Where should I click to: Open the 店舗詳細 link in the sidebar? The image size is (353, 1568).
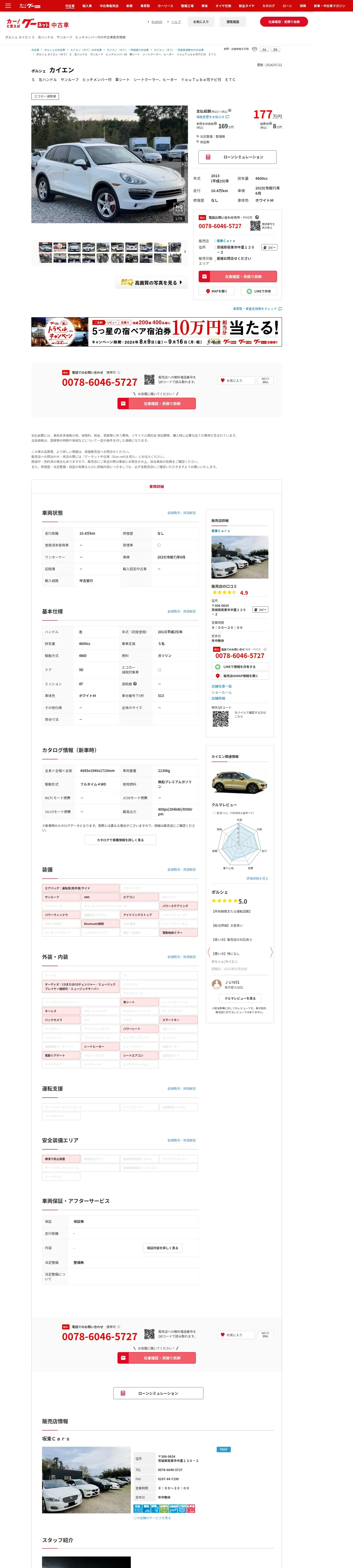pos(219,698)
